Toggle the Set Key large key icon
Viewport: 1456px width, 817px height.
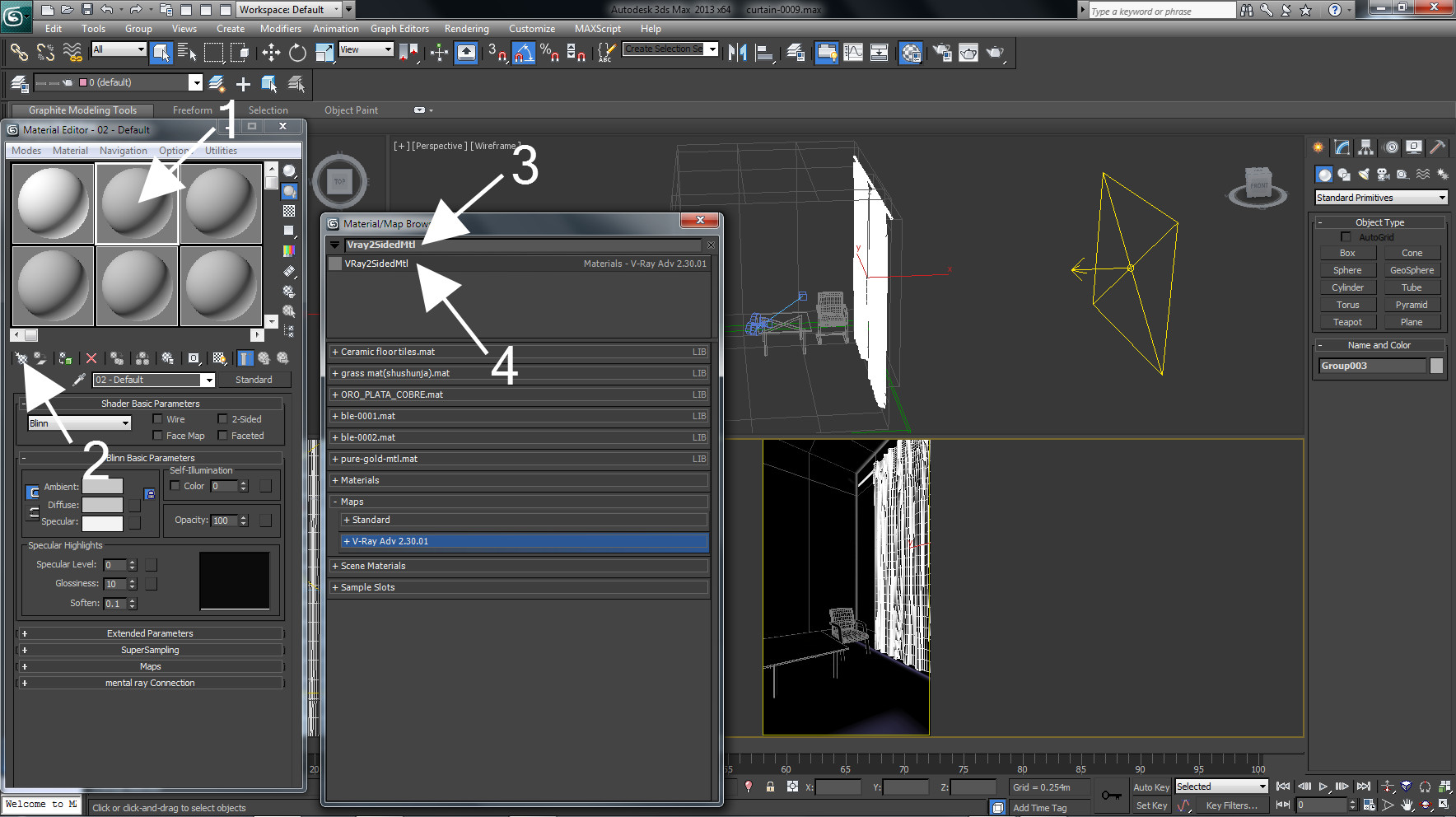coord(1111,796)
